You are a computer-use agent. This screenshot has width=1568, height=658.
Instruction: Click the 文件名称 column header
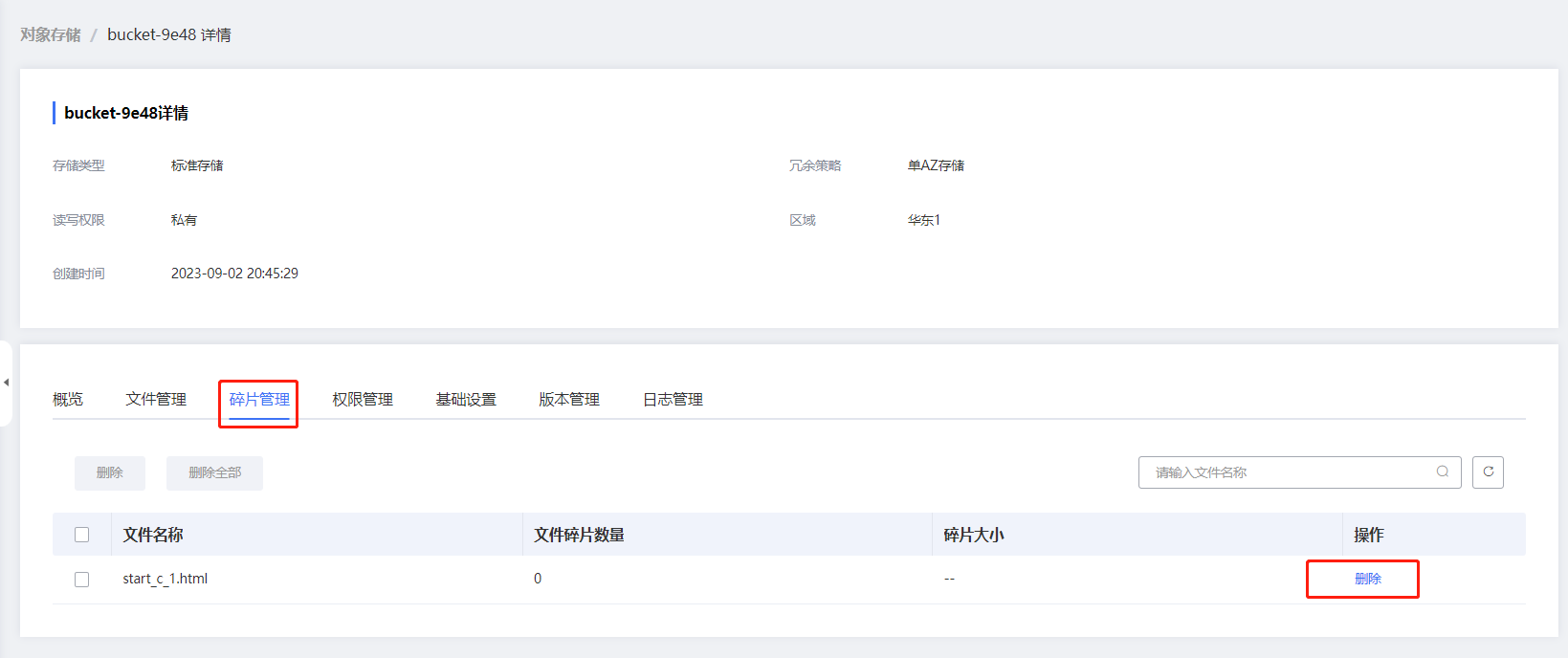point(153,535)
